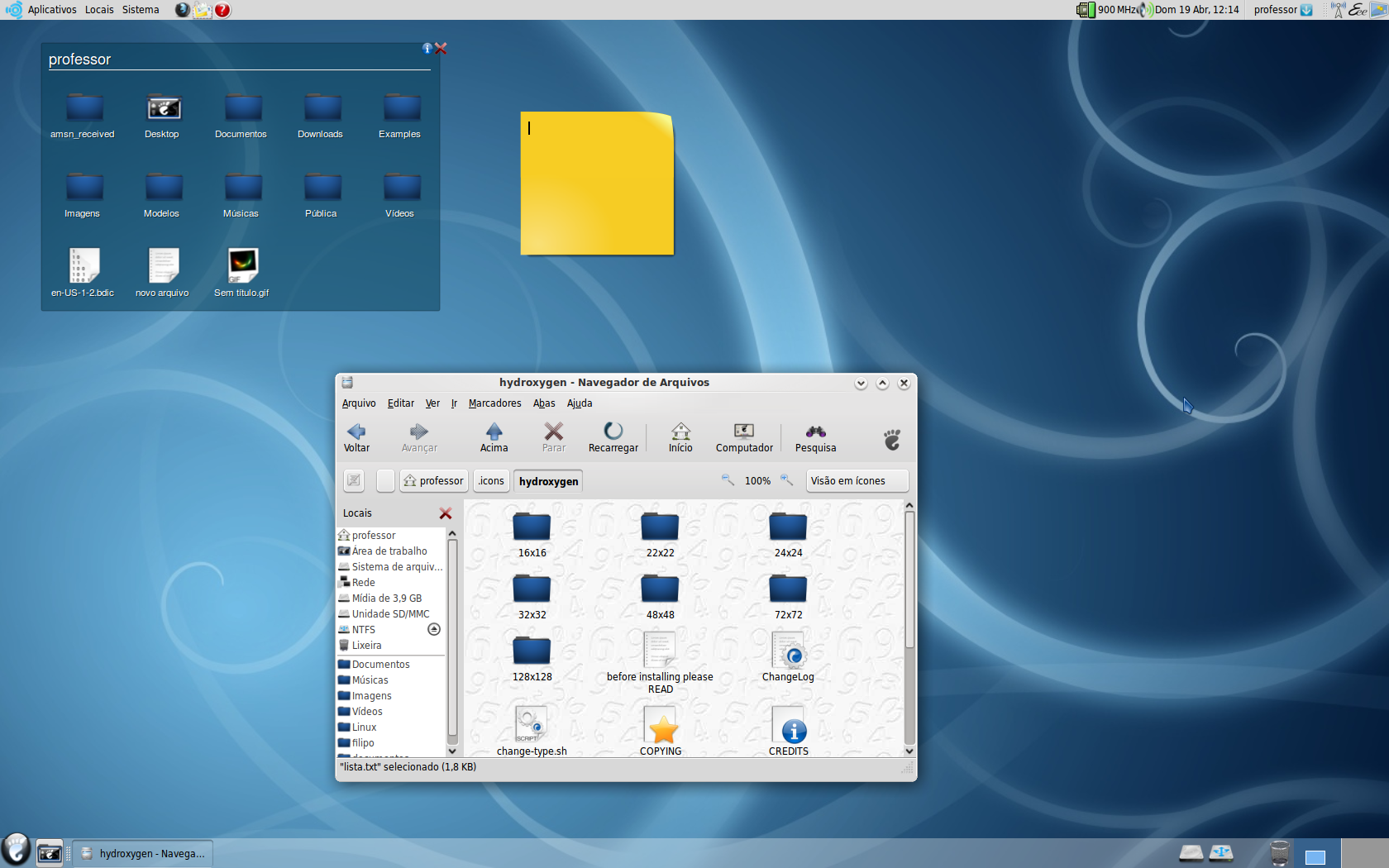
Task: Select the 32x32 folder
Action: [532, 597]
